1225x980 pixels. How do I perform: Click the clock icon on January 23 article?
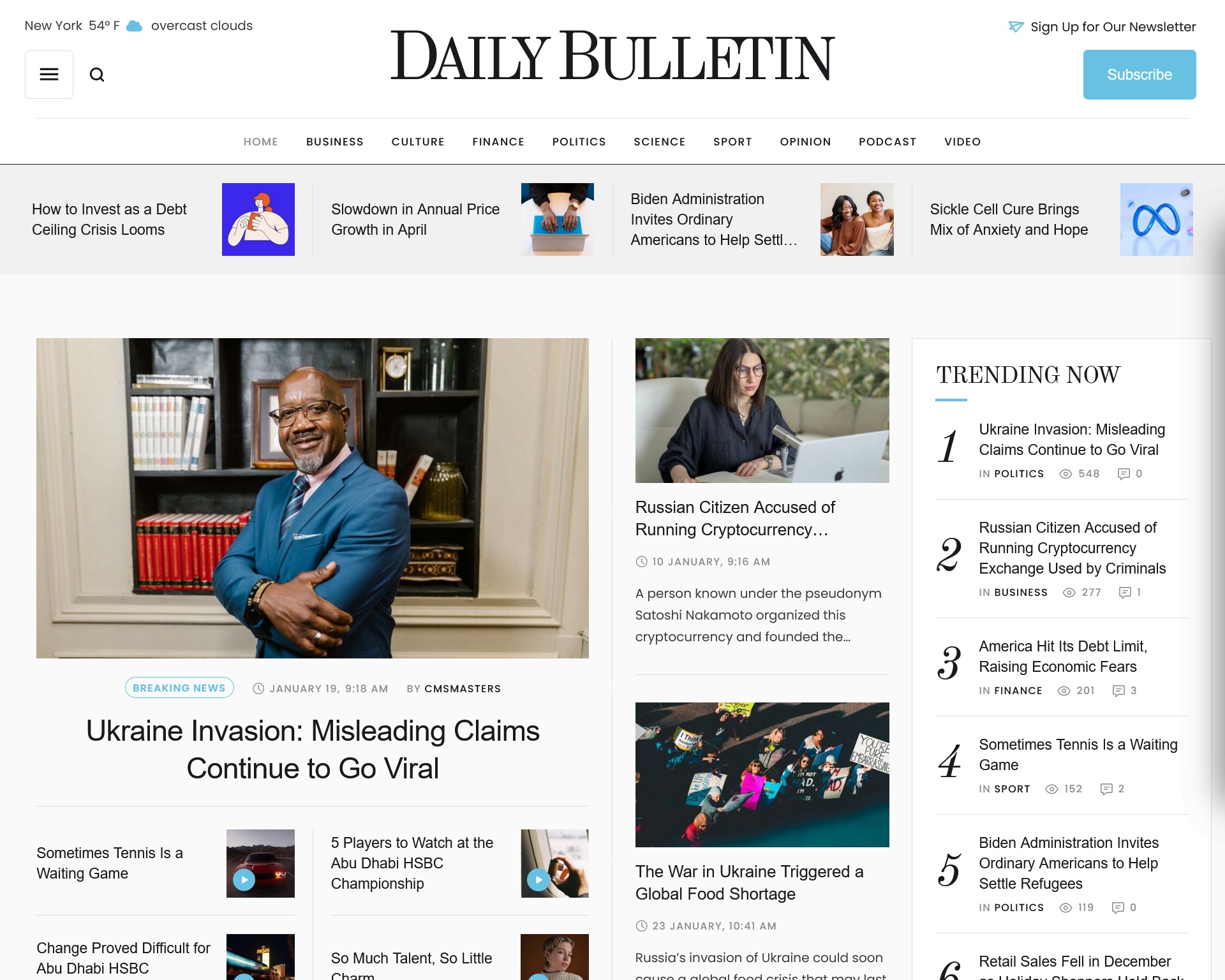tap(641, 926)
